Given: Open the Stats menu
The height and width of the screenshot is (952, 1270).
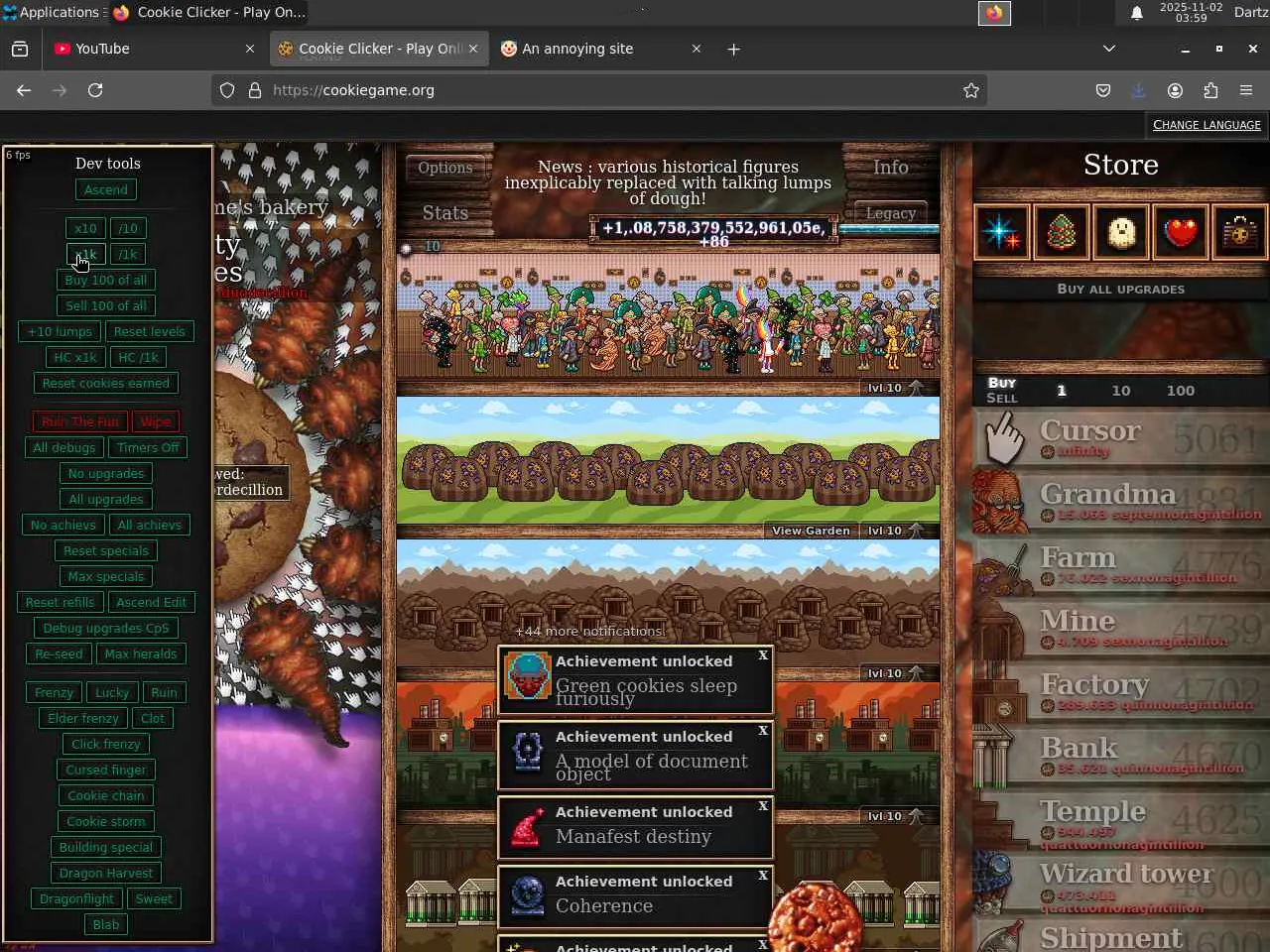Looking at the screenshot, I should tap(445, 213).
